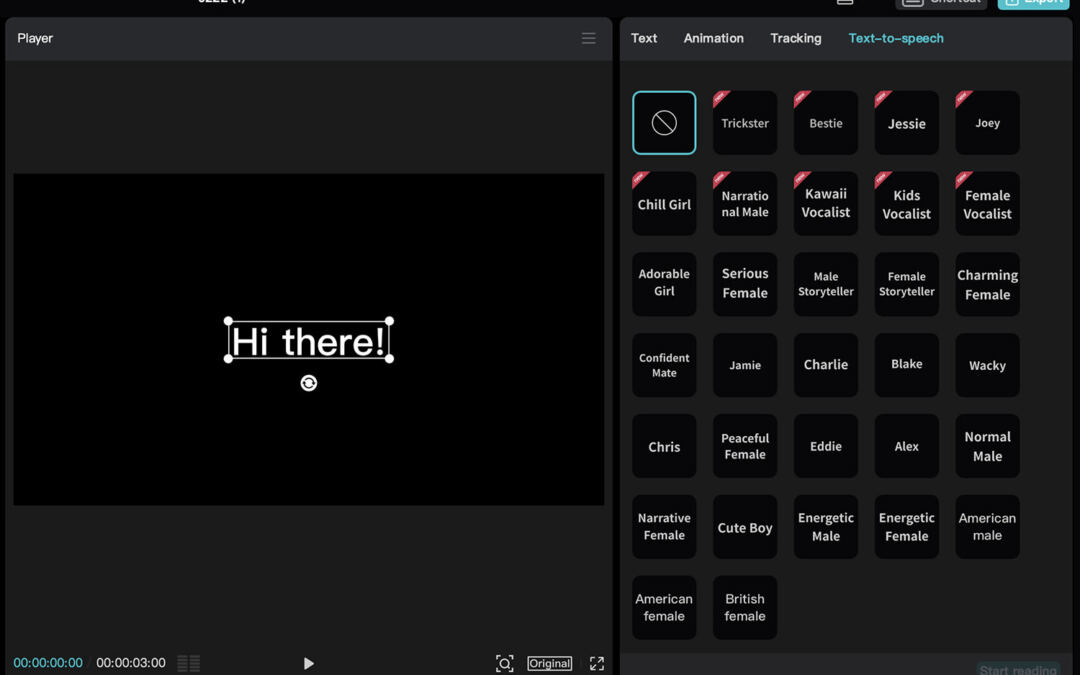Select the Jessie voice tile
The width and height of the screenshot is (1080, 675).
click(906, 123)
